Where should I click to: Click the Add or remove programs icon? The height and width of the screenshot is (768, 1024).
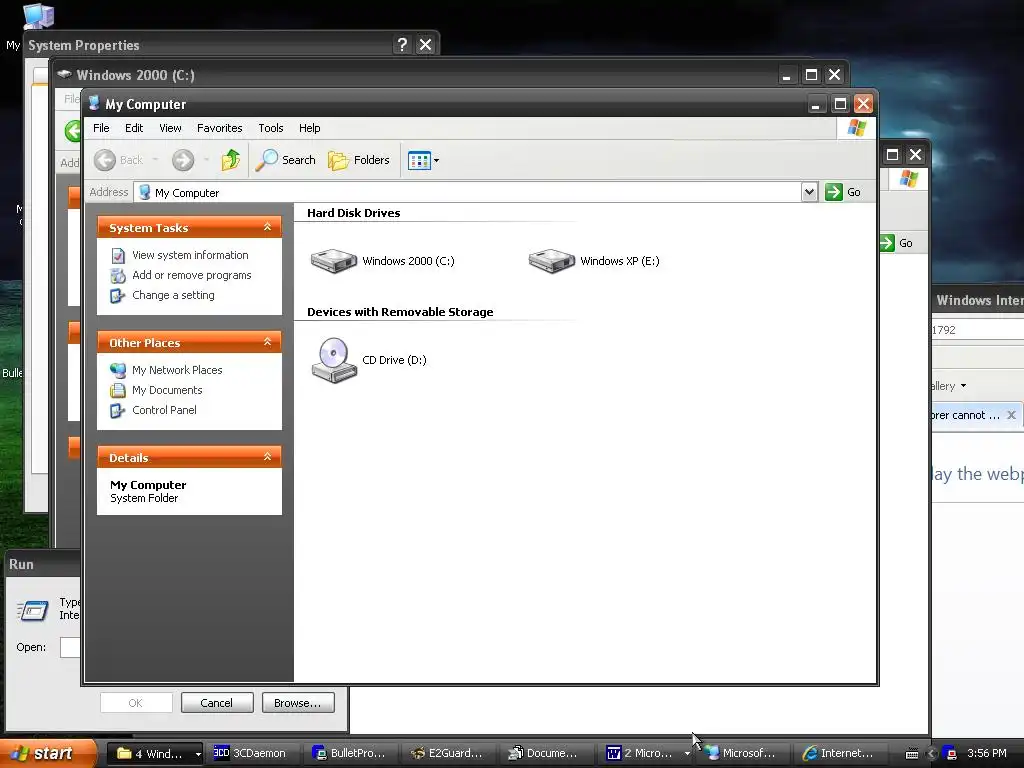pos(118,276)
